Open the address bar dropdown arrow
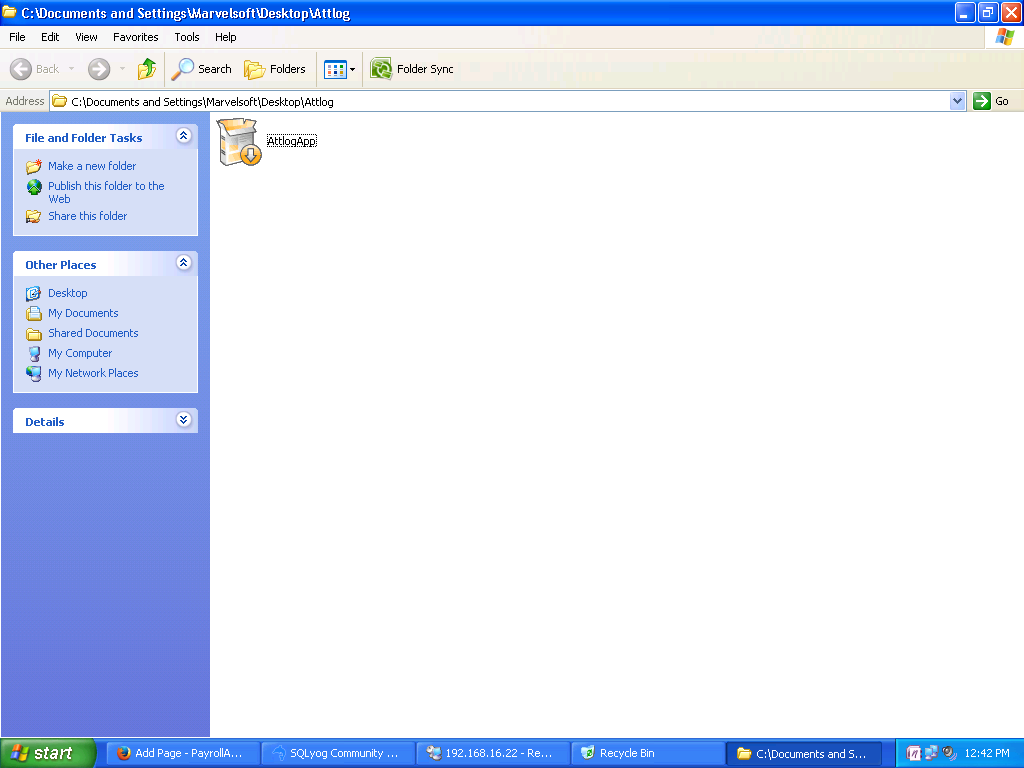Screen dimensions: 1024x768 [x=957, y=101]
